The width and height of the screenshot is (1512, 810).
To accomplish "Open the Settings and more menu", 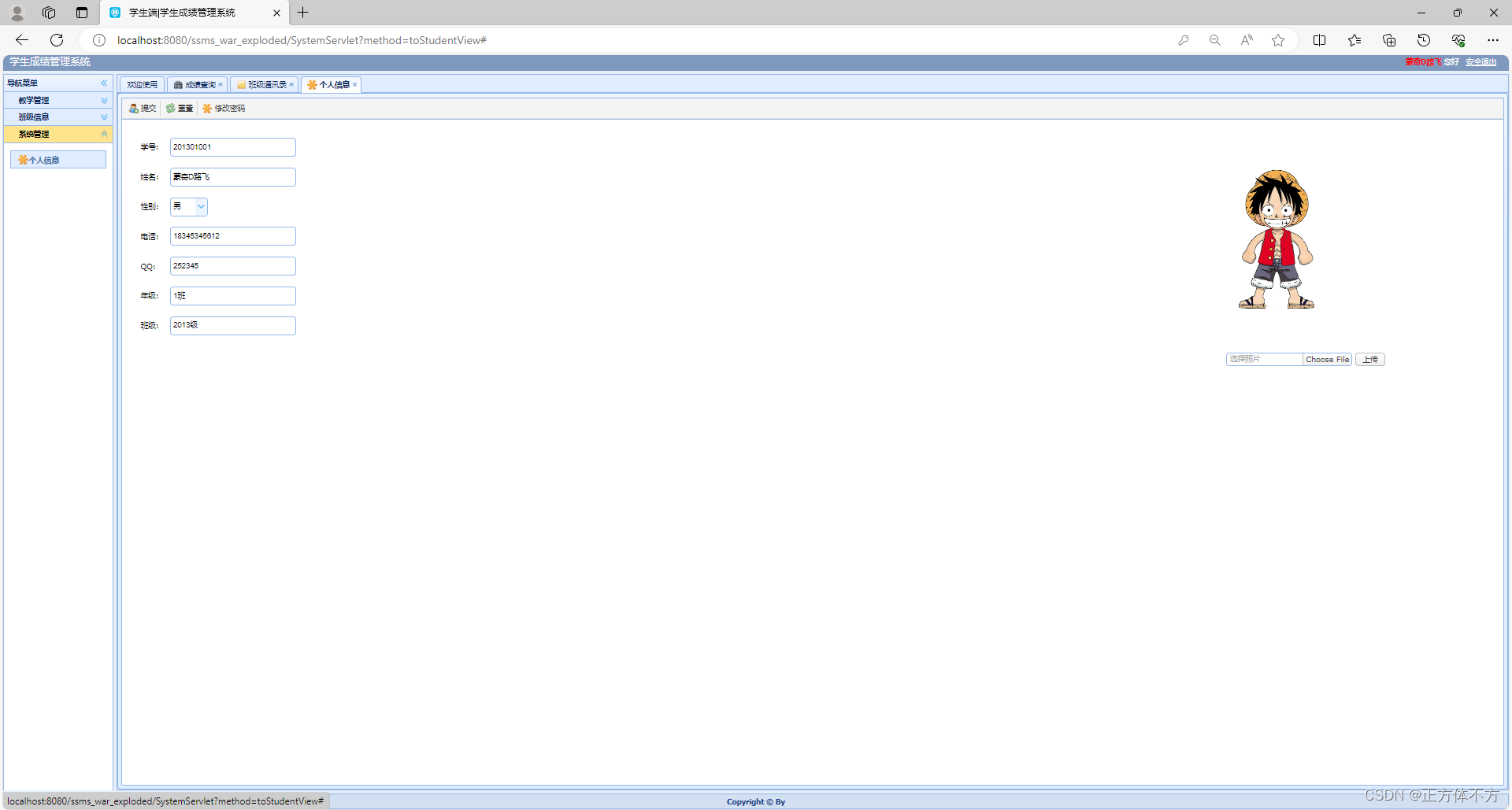I will tap(1493, 40).
